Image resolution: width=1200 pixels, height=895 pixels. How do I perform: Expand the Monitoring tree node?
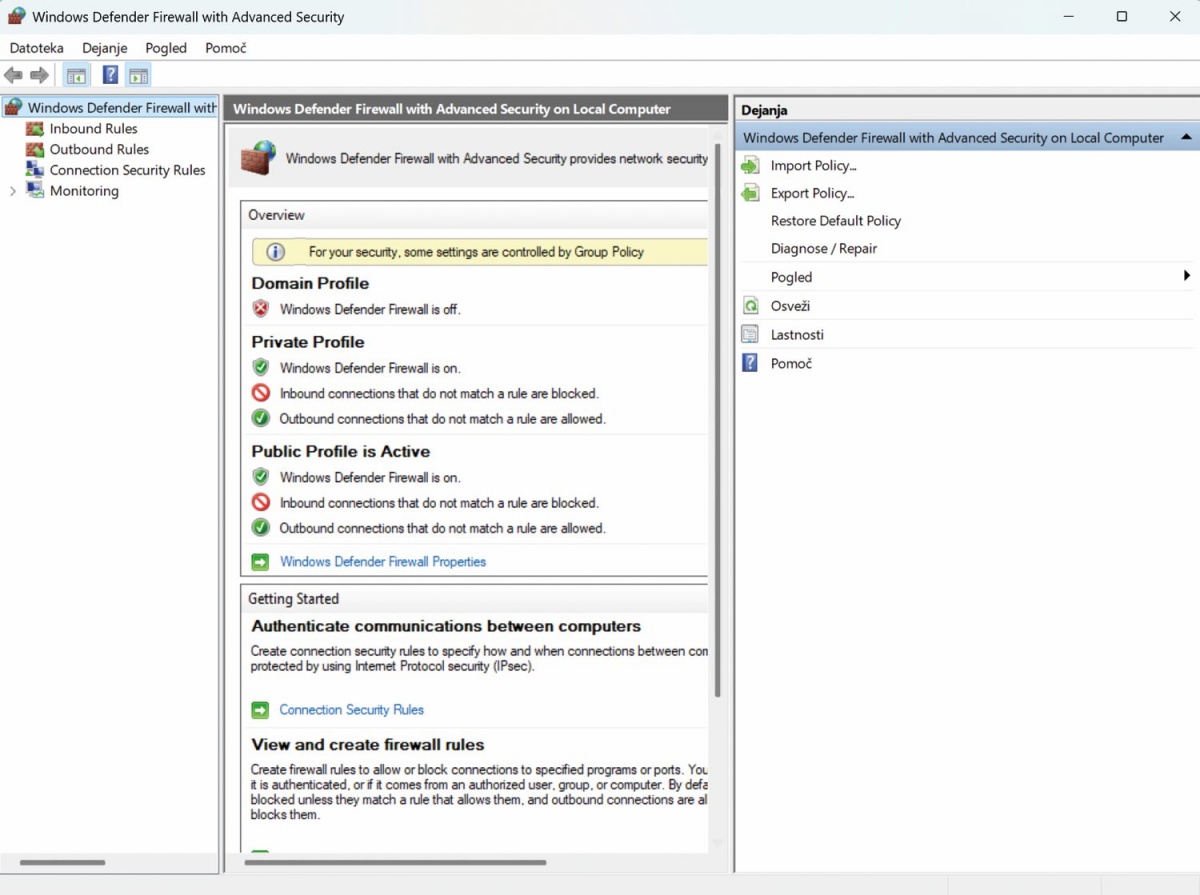(x=12, y=191)
